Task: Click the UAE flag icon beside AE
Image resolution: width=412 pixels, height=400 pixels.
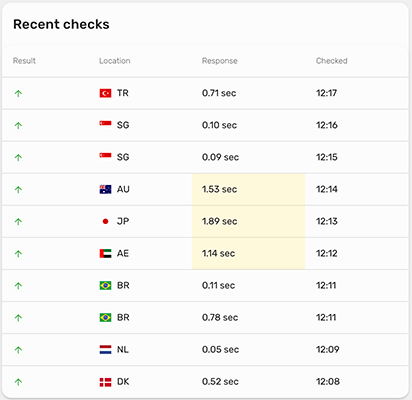Action: [105, 253]
